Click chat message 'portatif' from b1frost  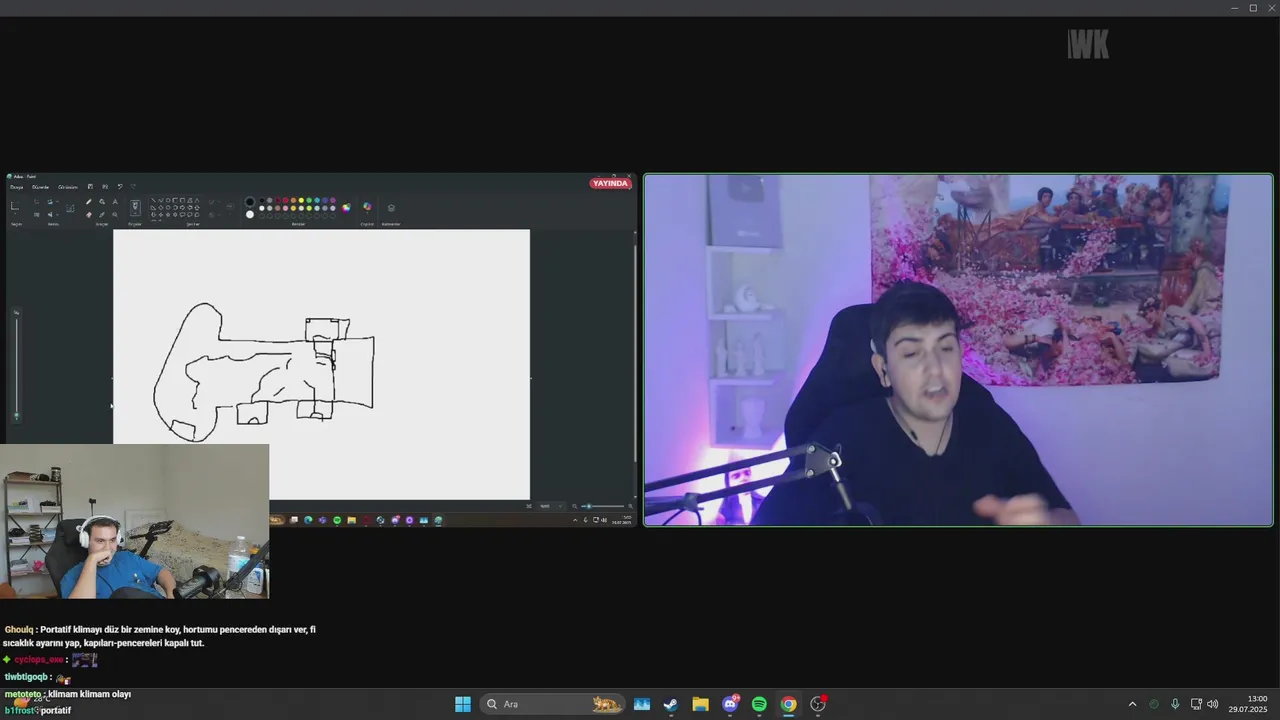(56, 710)
